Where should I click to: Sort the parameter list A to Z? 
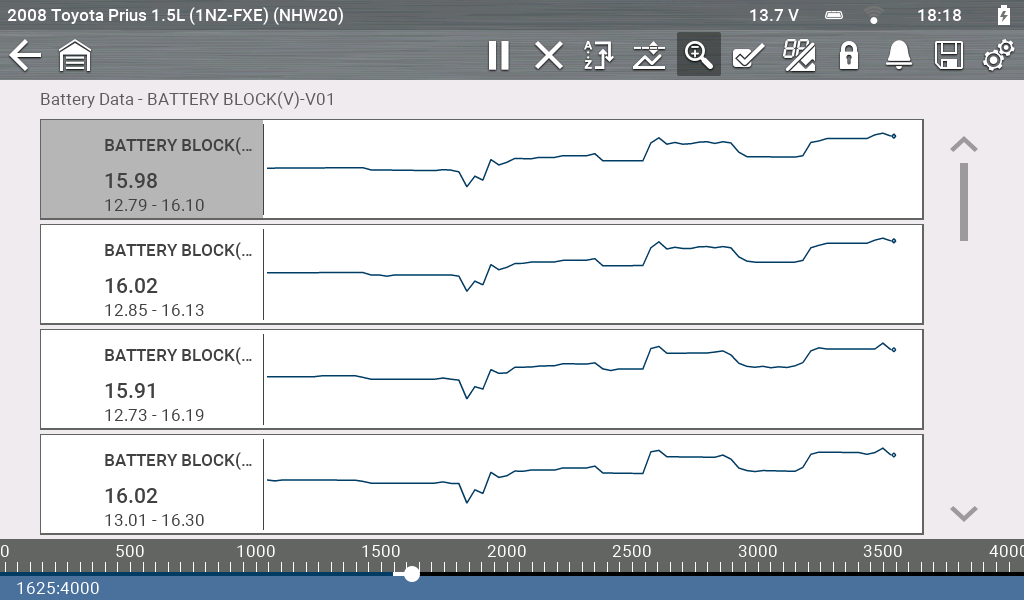click(598, 55)
